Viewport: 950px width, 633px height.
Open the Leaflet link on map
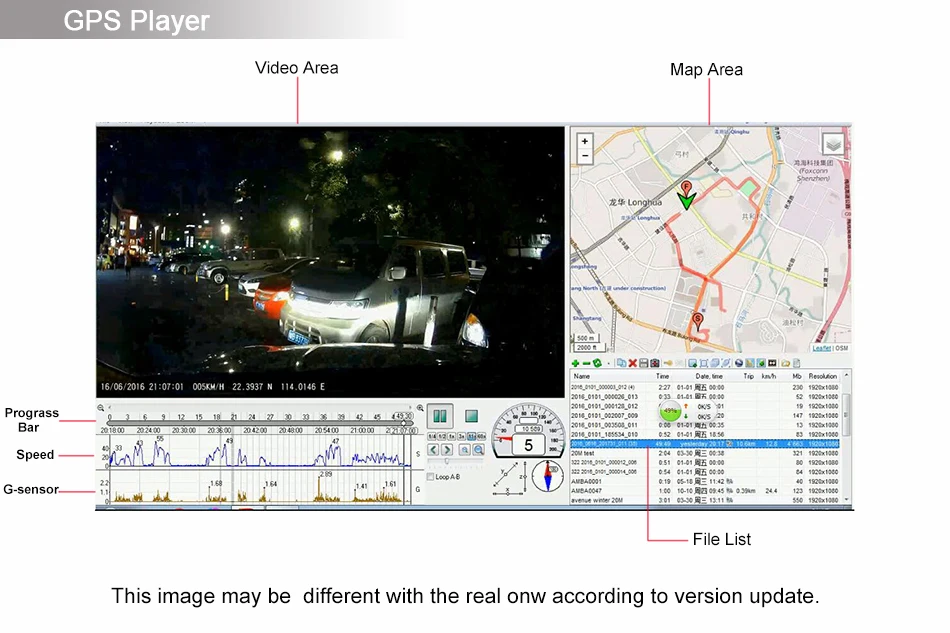pyautogui.click(x=822, y=348)
